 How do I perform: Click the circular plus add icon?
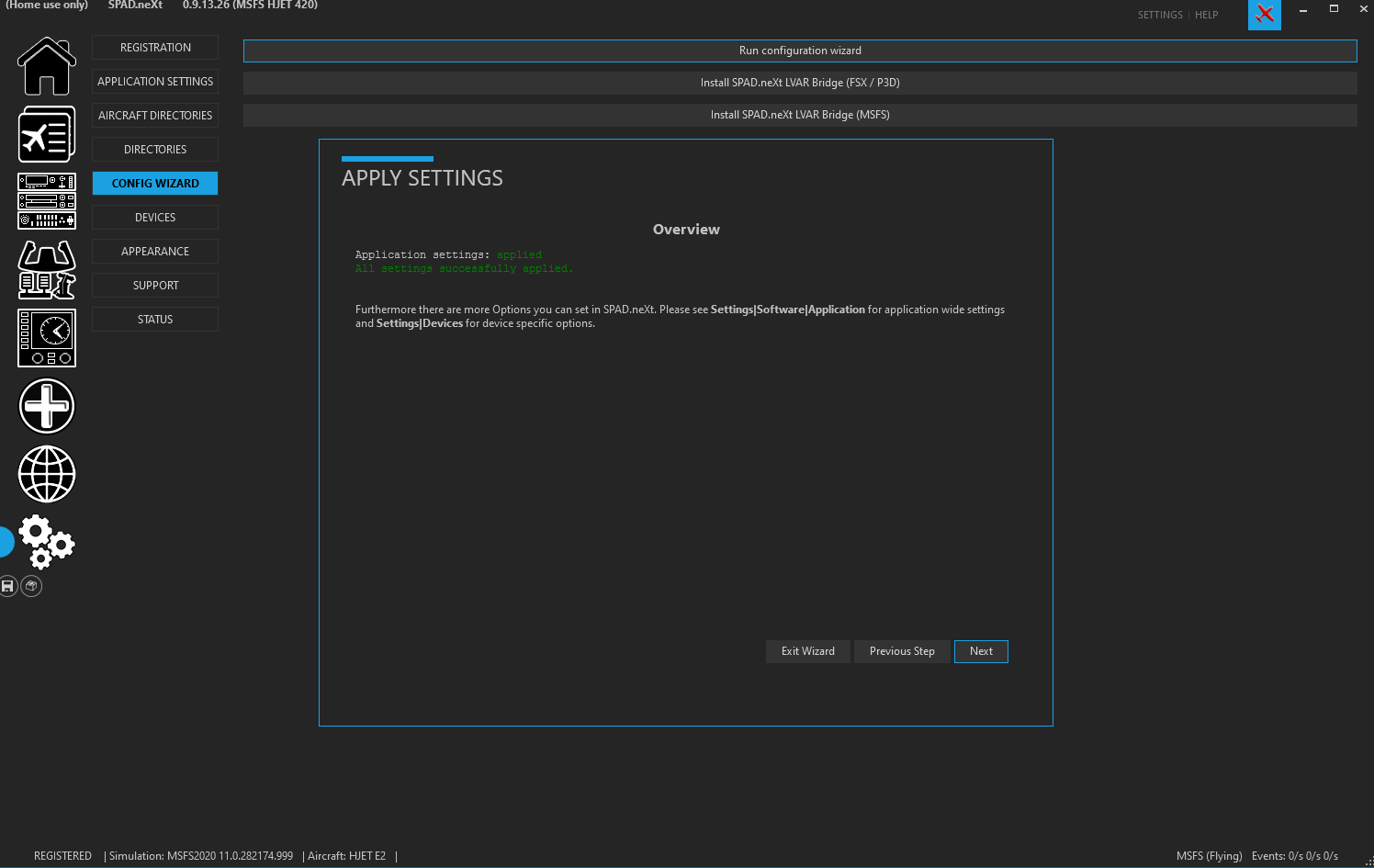point(47,406)
